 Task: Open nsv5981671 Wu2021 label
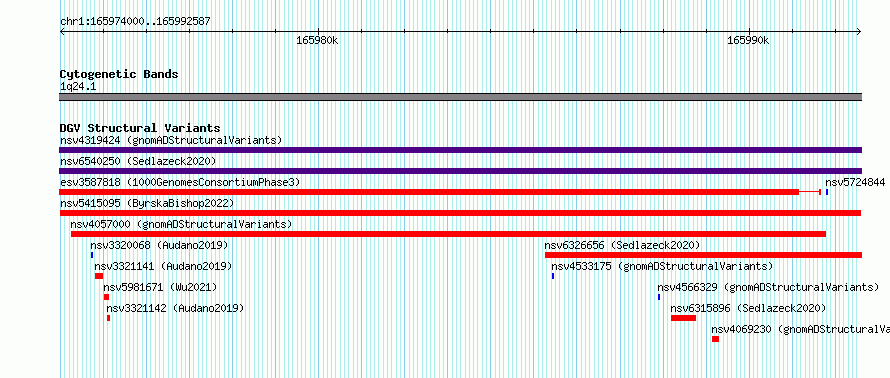point(160,287)
